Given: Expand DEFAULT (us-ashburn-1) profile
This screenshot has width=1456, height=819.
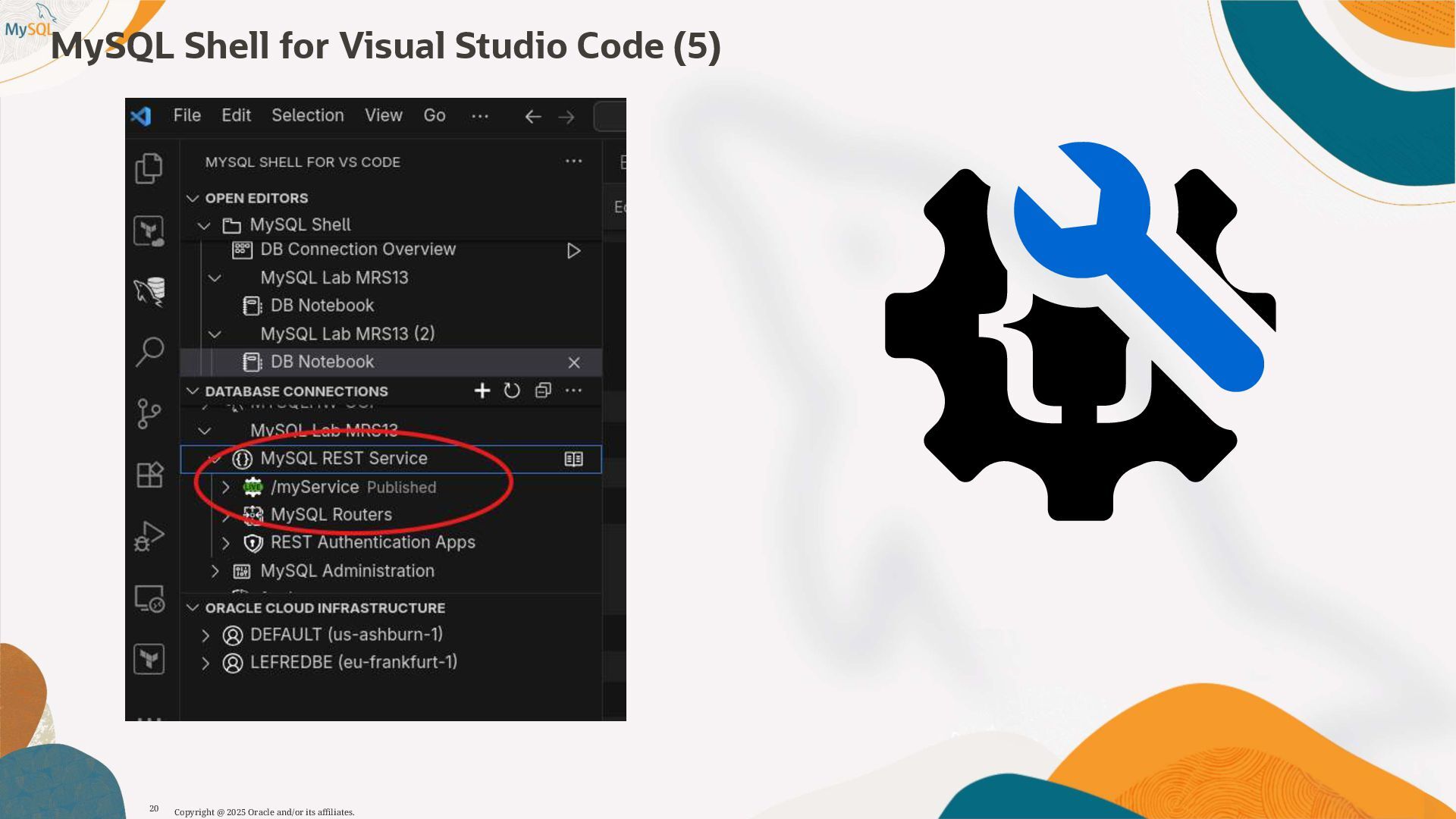Looking at the screenshot, I should tap(206, 635).
